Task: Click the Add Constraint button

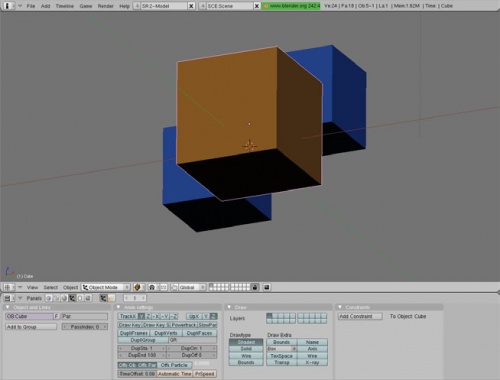Action: 360,316
